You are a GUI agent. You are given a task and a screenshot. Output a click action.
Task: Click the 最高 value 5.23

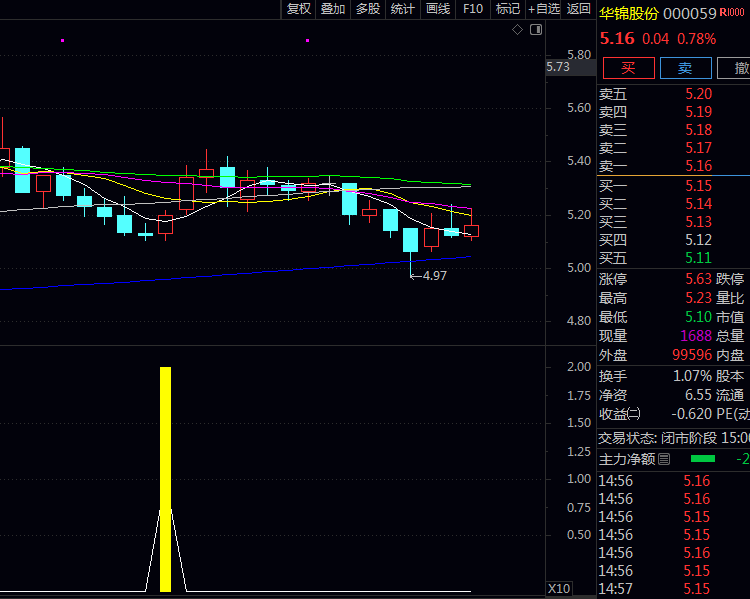(x=698, y=298)
